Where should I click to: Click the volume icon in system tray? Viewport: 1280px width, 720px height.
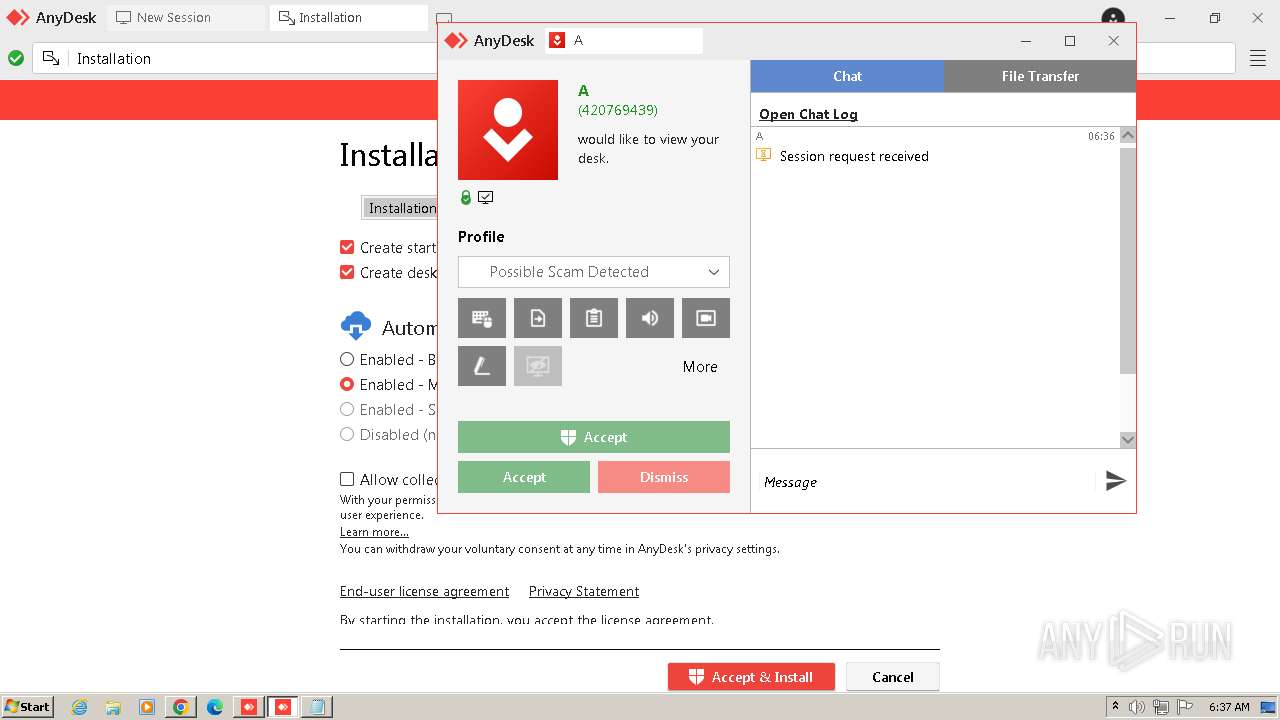click(x=1137, y=707)
